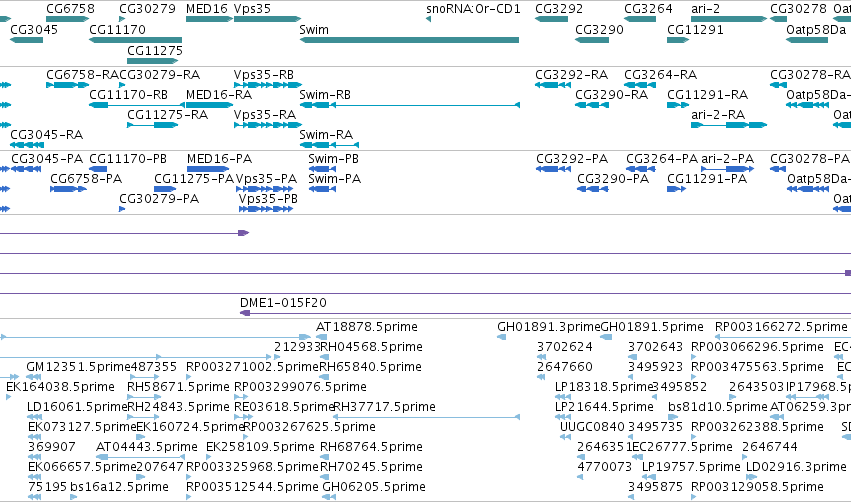Select the CG3045-PA protein label
This screenshot has width=851, height=502.
47,158
